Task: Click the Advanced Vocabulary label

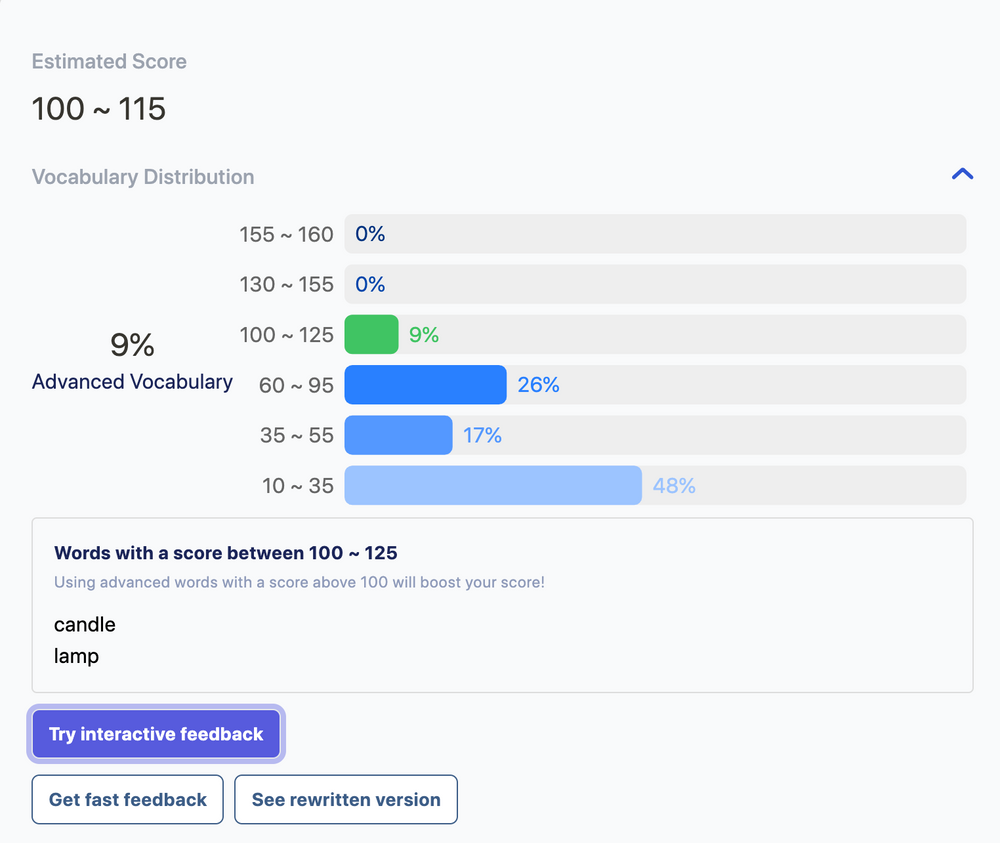Action: coord(132,382)
